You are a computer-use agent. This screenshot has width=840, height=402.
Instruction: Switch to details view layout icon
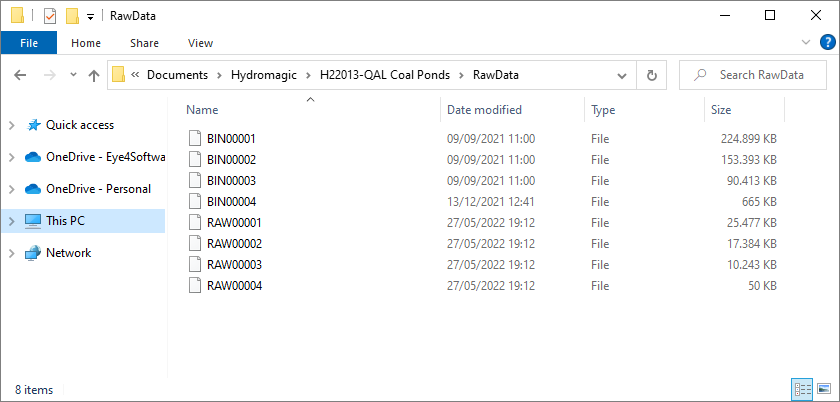[801, 389]
